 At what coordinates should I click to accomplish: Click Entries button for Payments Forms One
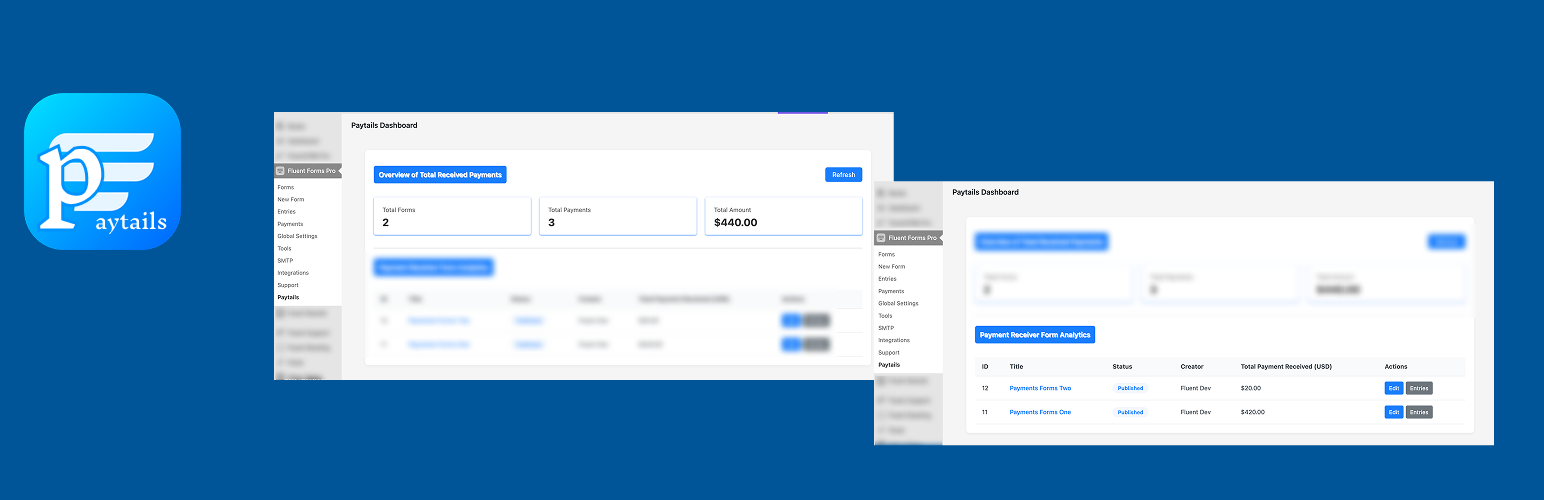pos(1419,412)
